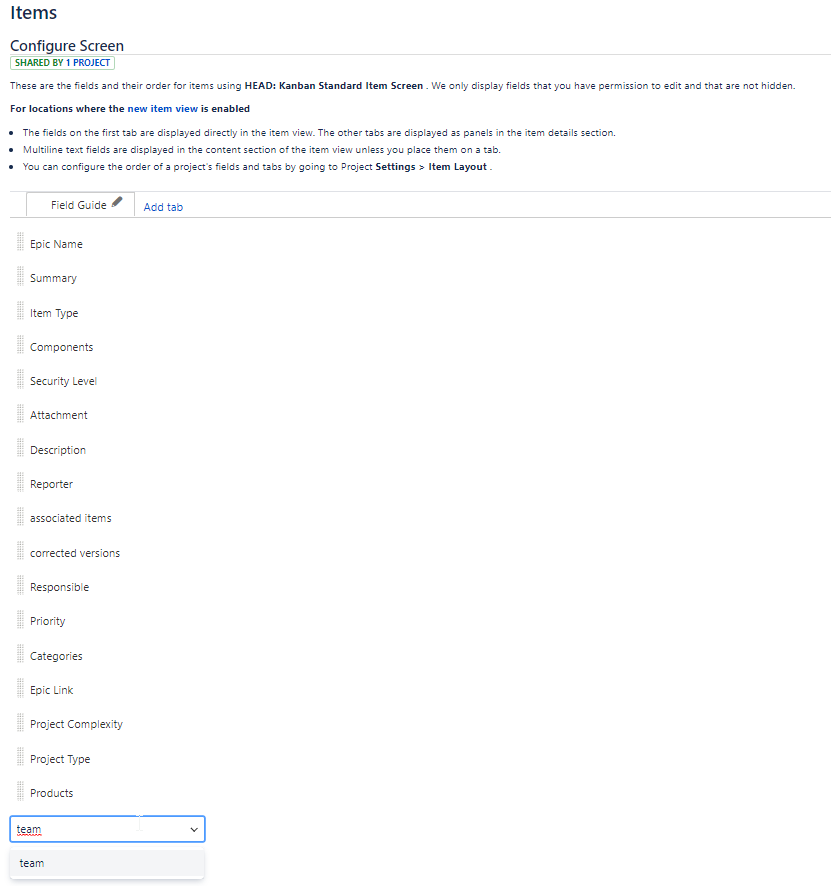Click the drag handle next to Summary
831x886 pixels.
[19, 277]
